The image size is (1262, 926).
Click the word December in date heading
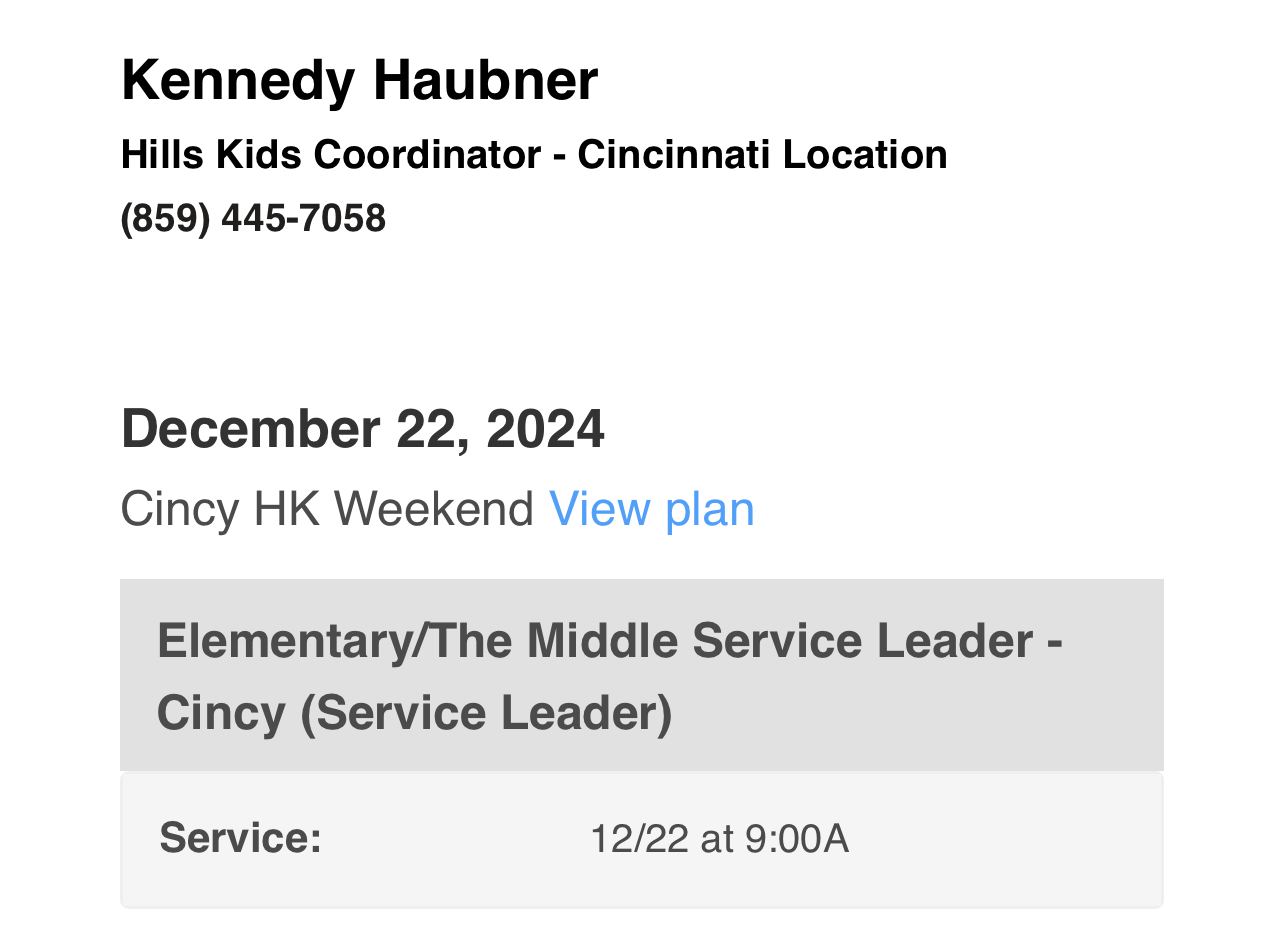pos(250,429)
